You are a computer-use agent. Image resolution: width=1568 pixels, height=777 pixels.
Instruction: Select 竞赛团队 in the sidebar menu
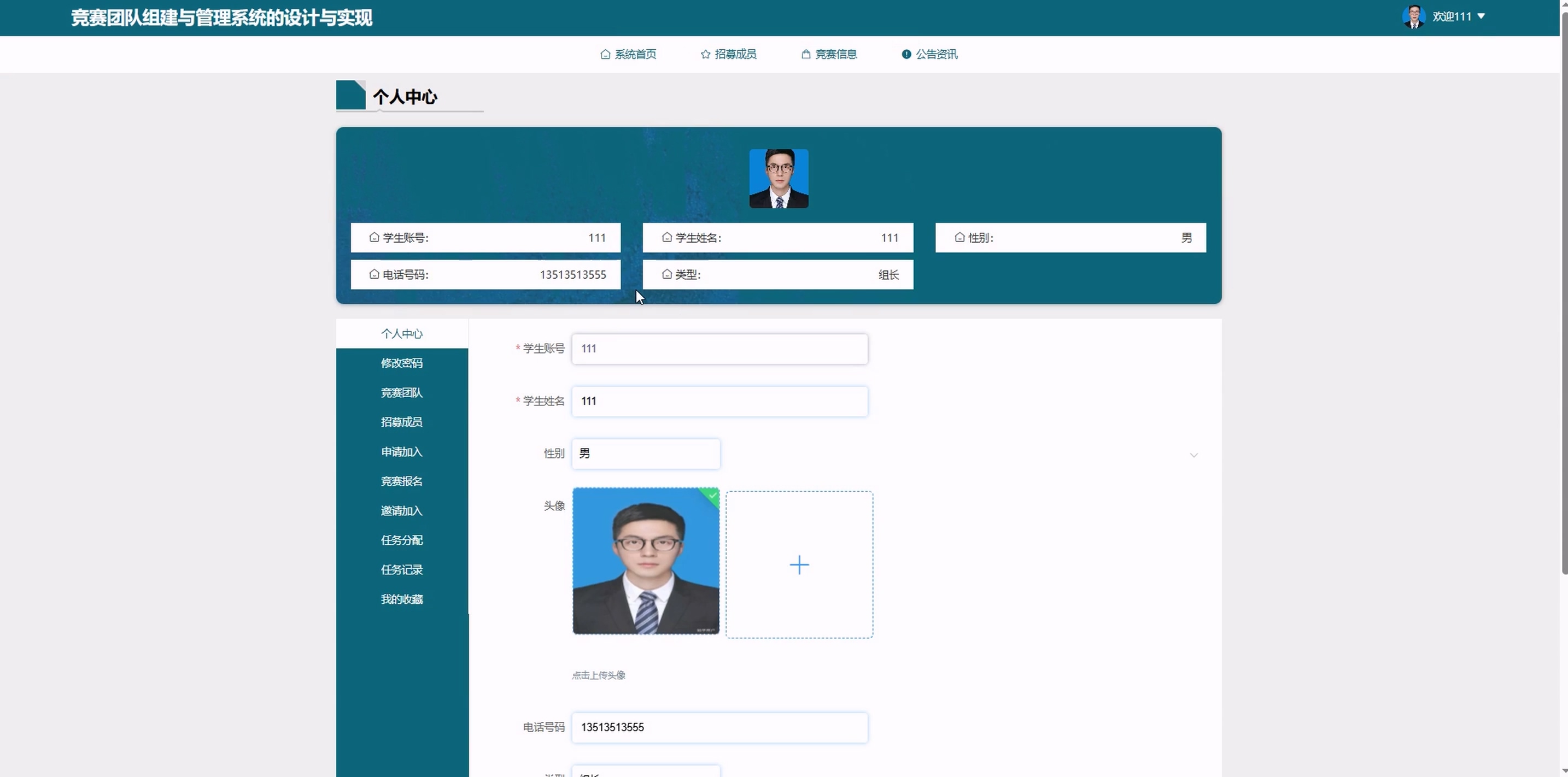point(402,392)
